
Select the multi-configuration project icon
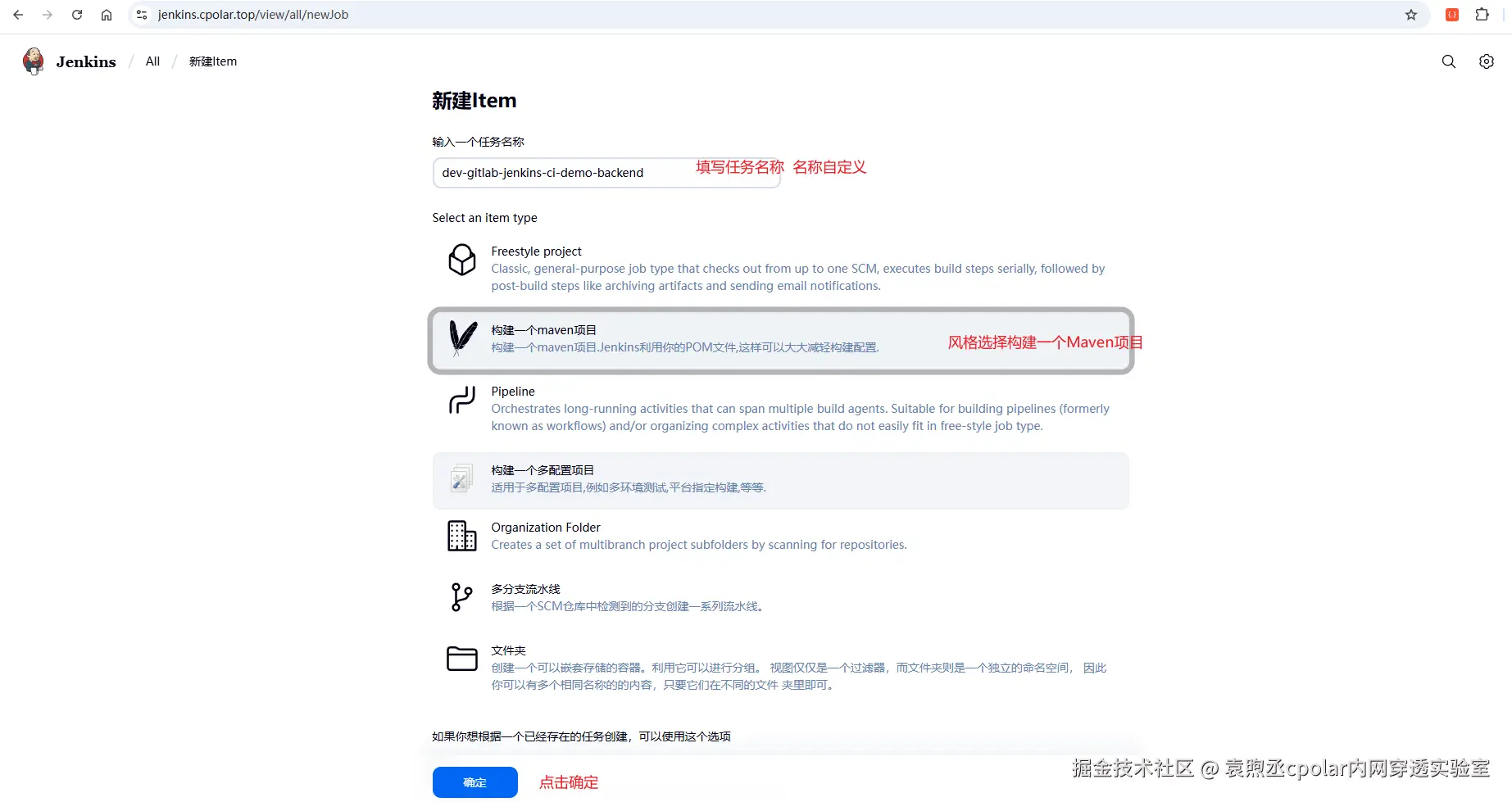[461, 478]
